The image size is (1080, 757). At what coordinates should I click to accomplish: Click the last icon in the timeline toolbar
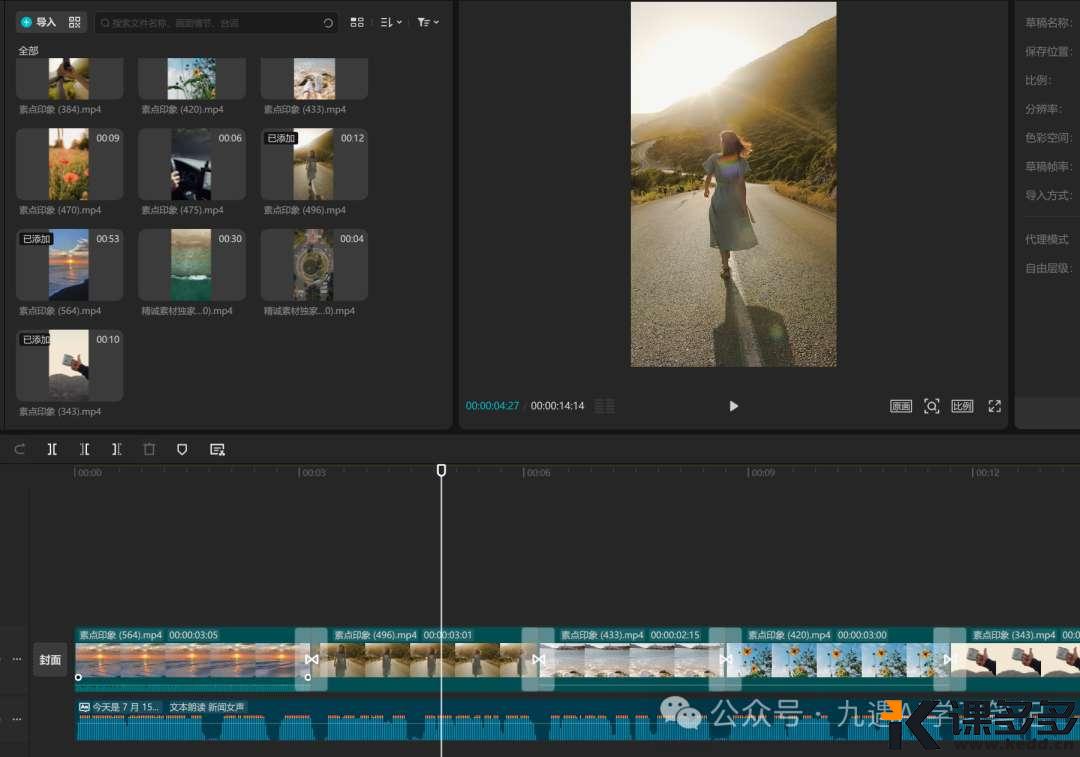(x=217, y=449)
